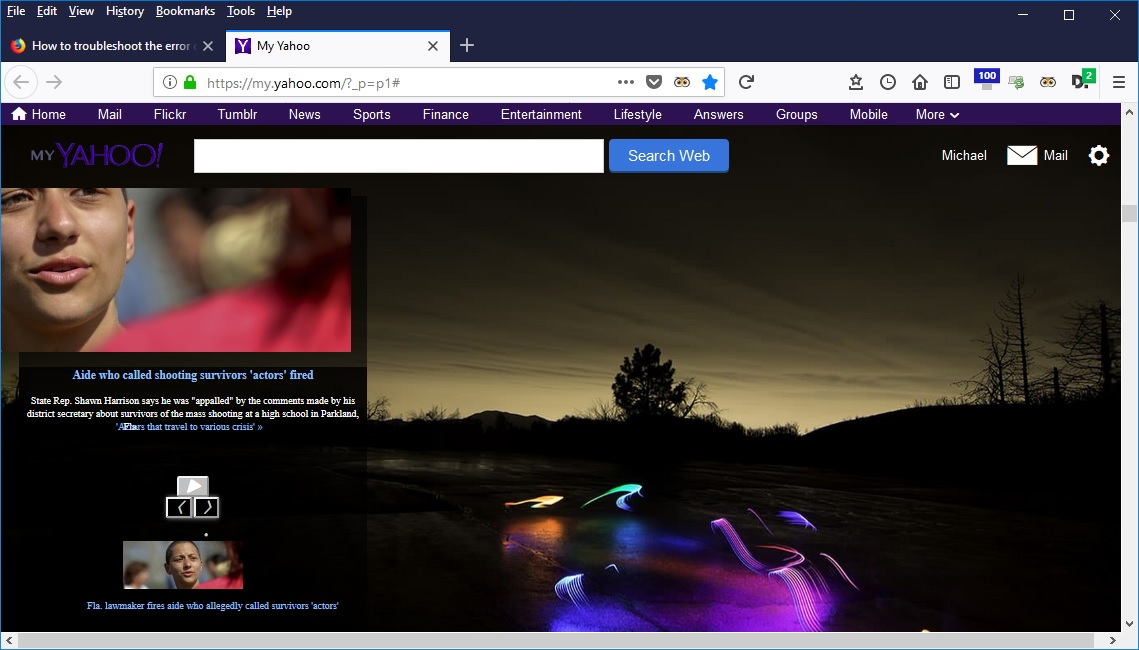Open Yahoo settings gear icon
The height and width of the screenshot is (650, 1139).
pos(1099,155)
